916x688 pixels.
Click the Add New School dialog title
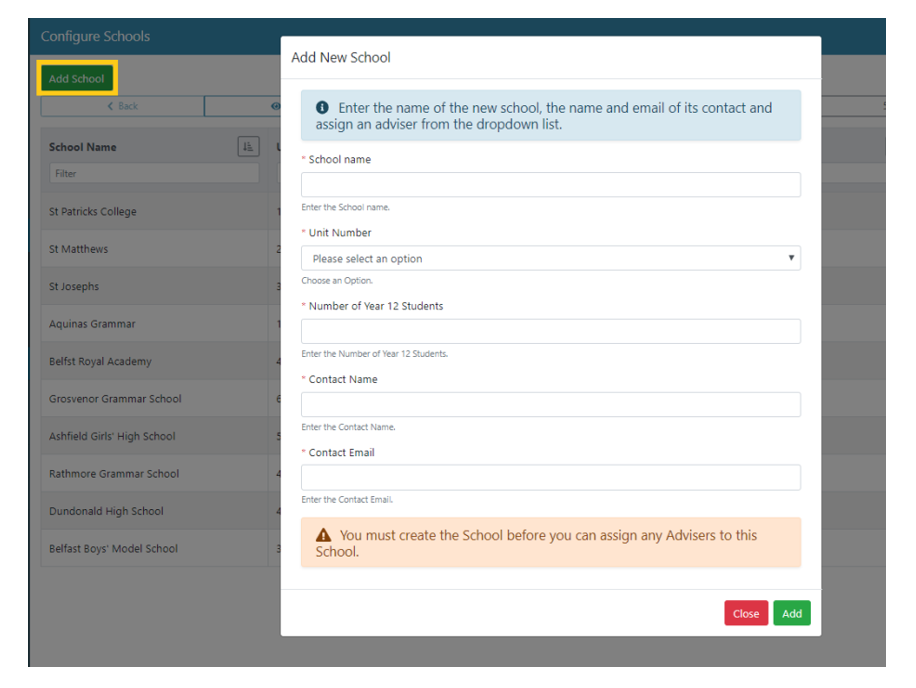point(341,57)
